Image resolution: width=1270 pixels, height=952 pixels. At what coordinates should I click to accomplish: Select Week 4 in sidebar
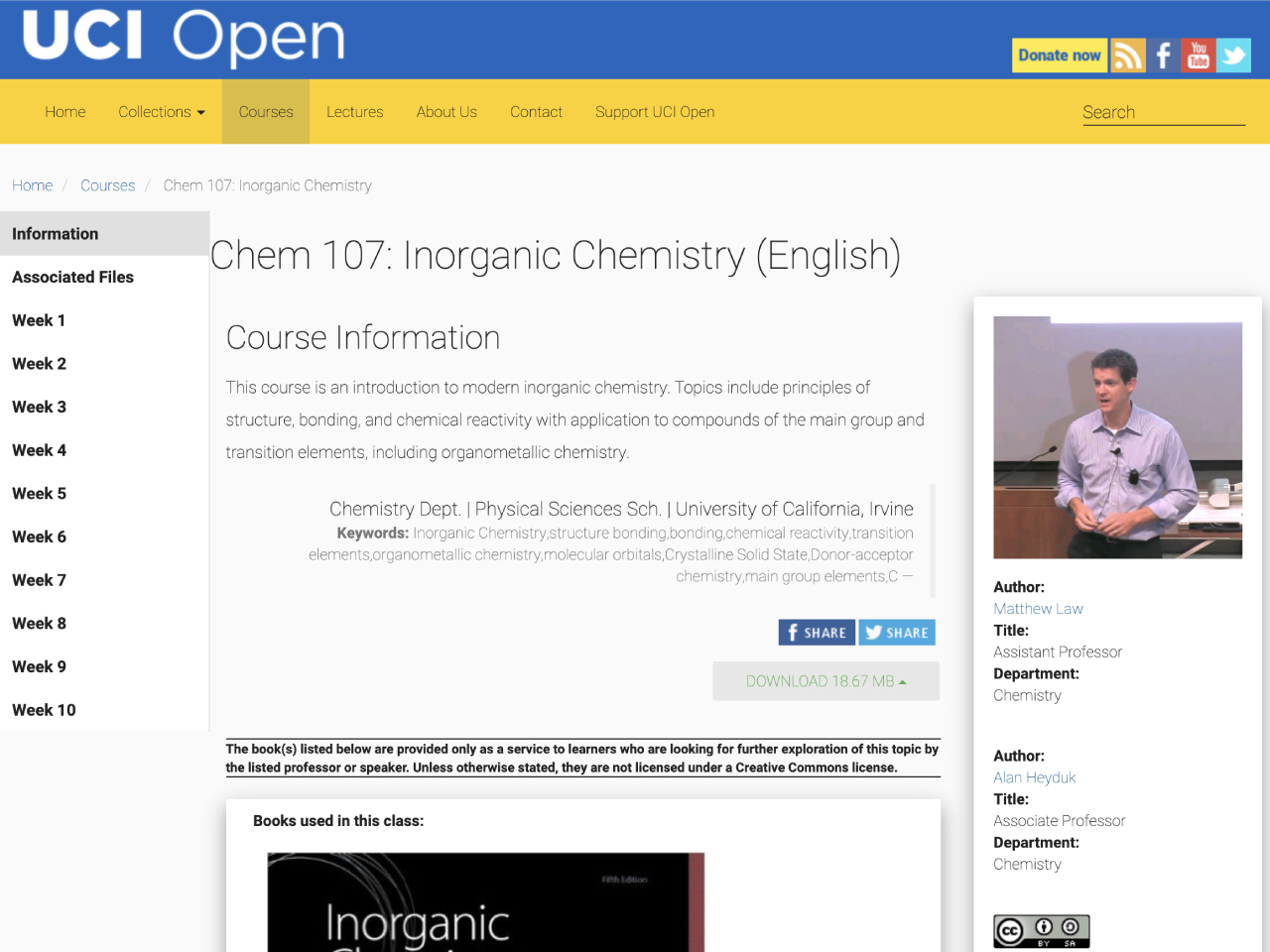point(104,450)
